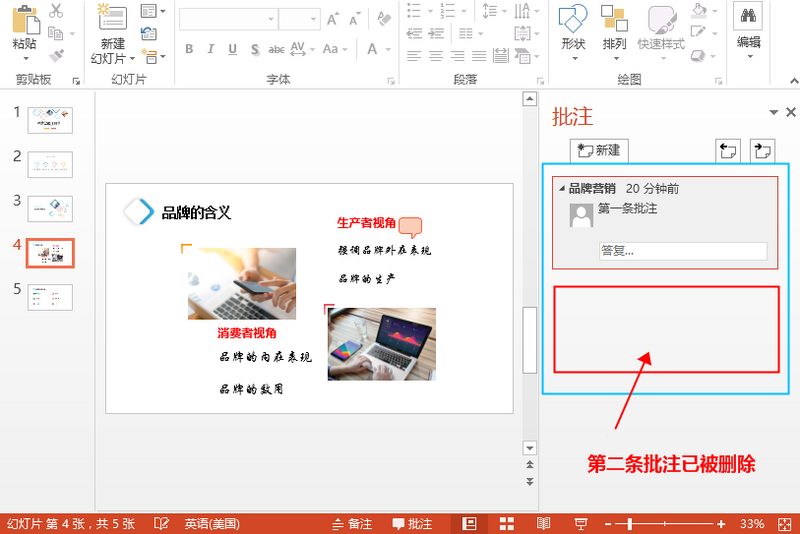Screen dimensions: 800x534
Task: Click the Paste (粘贴) clipboard icon
Action: tap(26, 19)
